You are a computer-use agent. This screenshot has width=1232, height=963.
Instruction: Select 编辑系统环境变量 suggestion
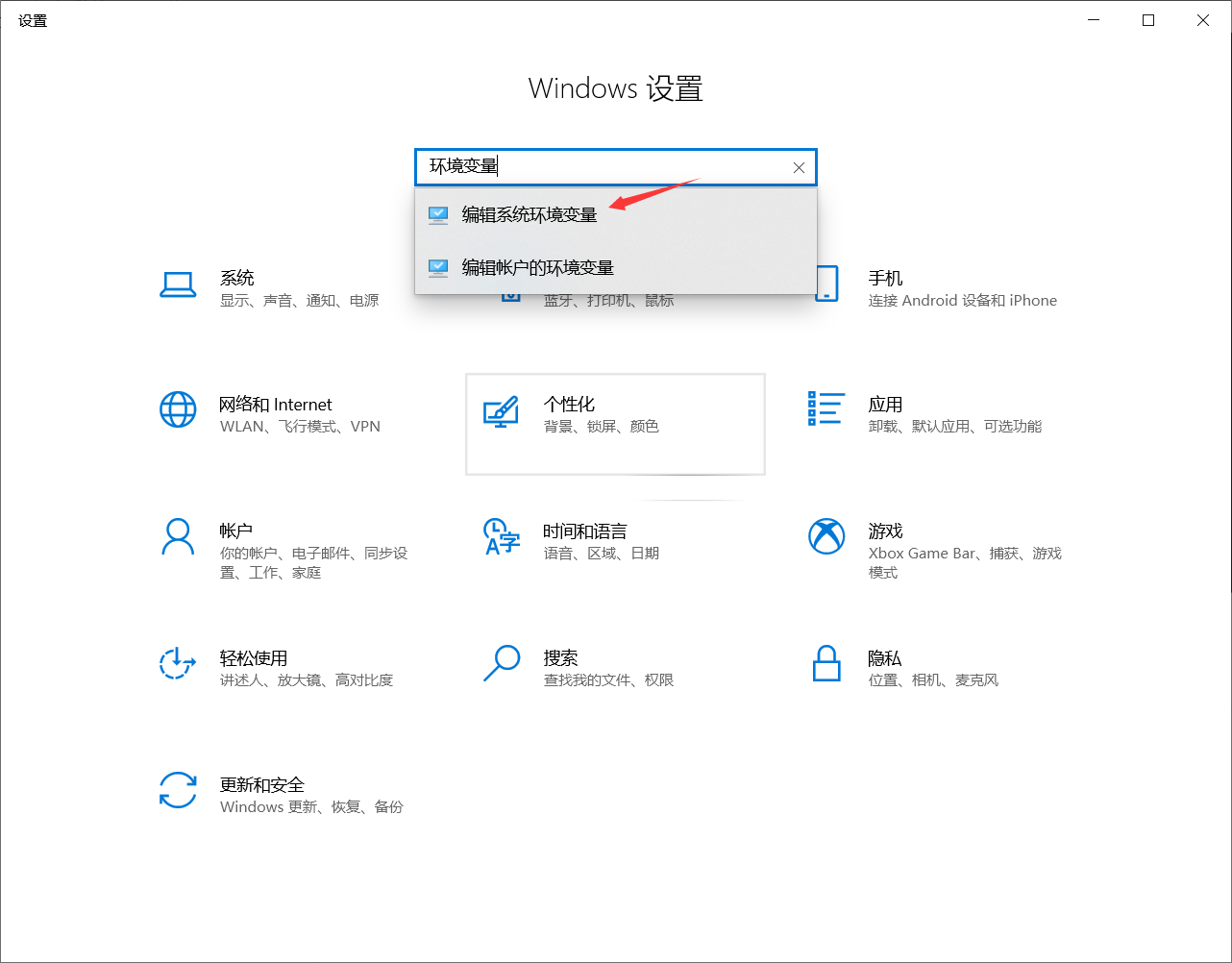pyautogui.click(x=616, y=214)
